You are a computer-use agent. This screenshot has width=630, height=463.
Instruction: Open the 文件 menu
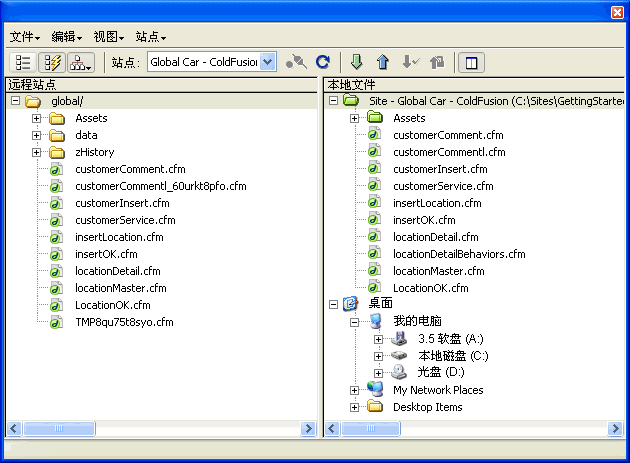coord(26,37)
